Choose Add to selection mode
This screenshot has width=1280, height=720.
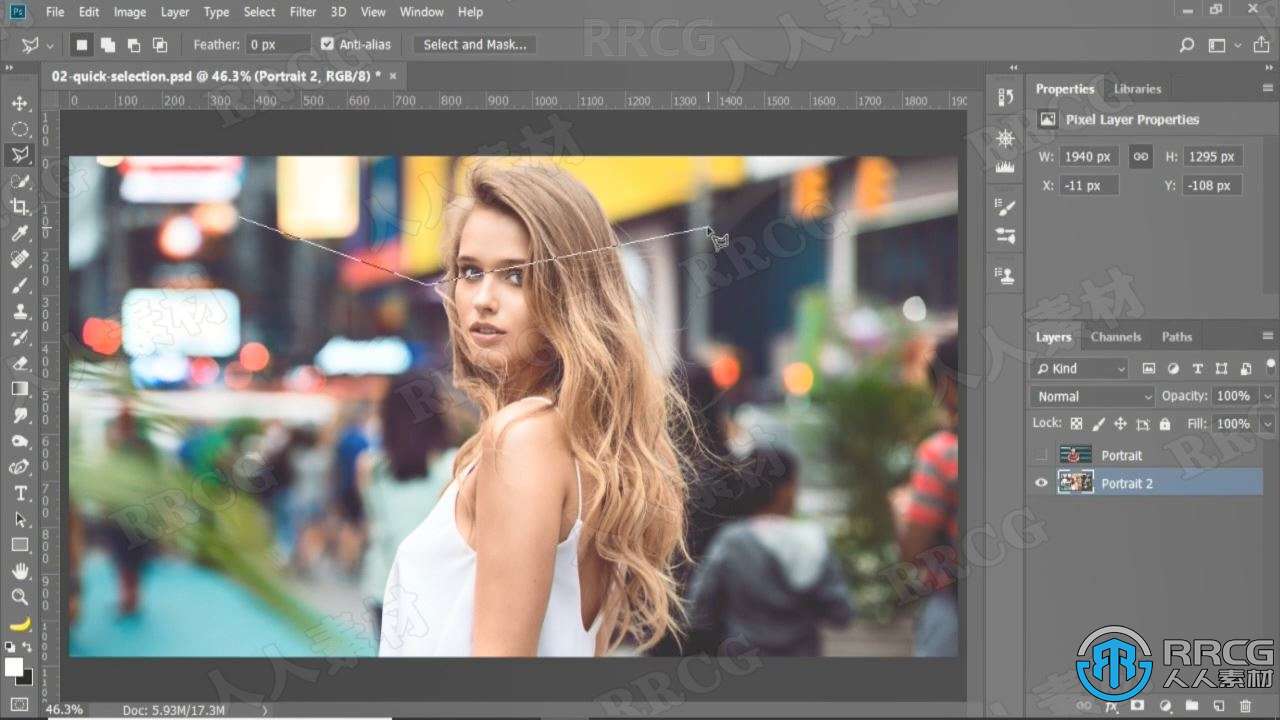(107, 45)
